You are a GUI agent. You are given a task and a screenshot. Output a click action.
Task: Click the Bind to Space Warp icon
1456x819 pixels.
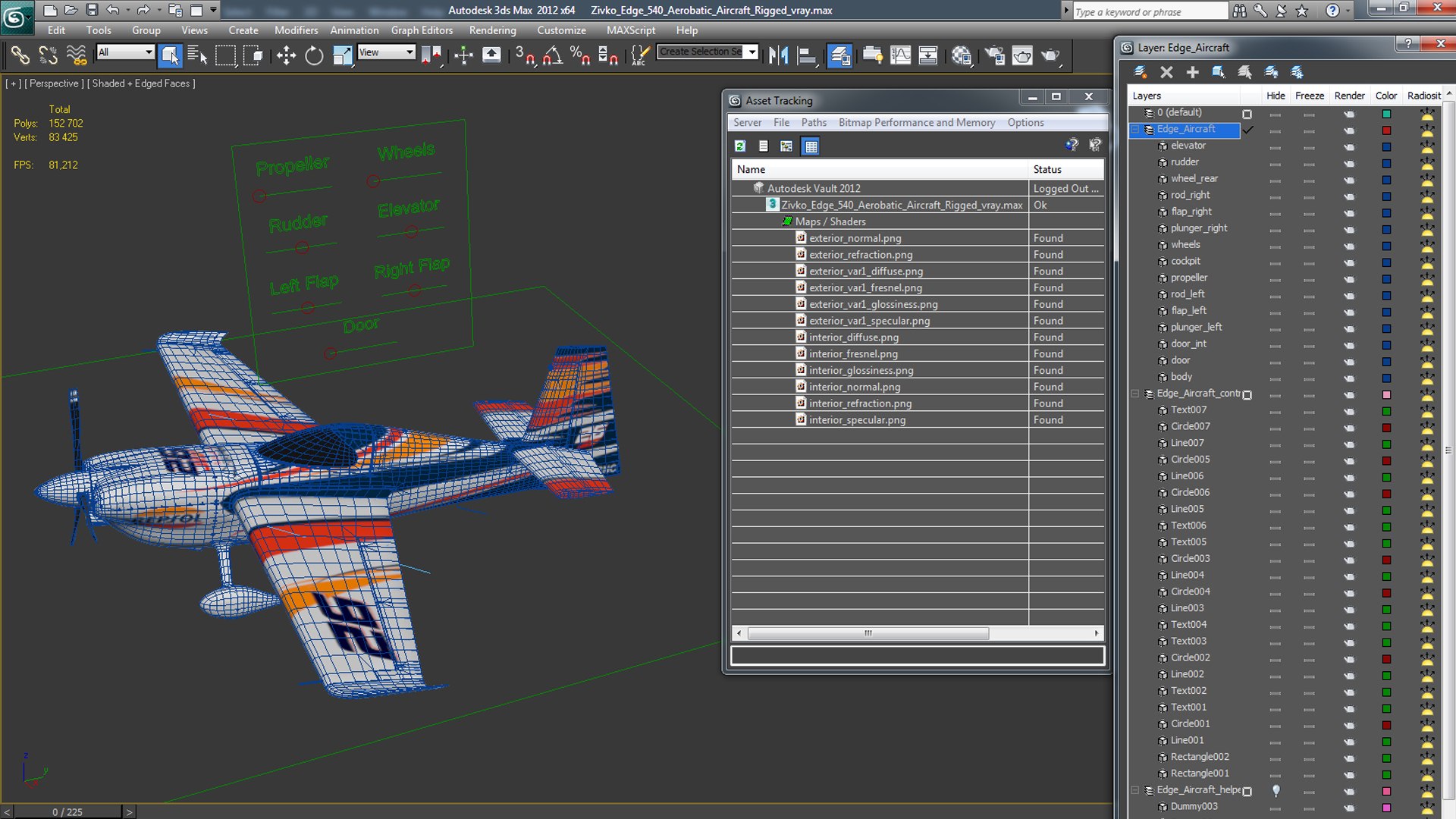click(77, 55)
